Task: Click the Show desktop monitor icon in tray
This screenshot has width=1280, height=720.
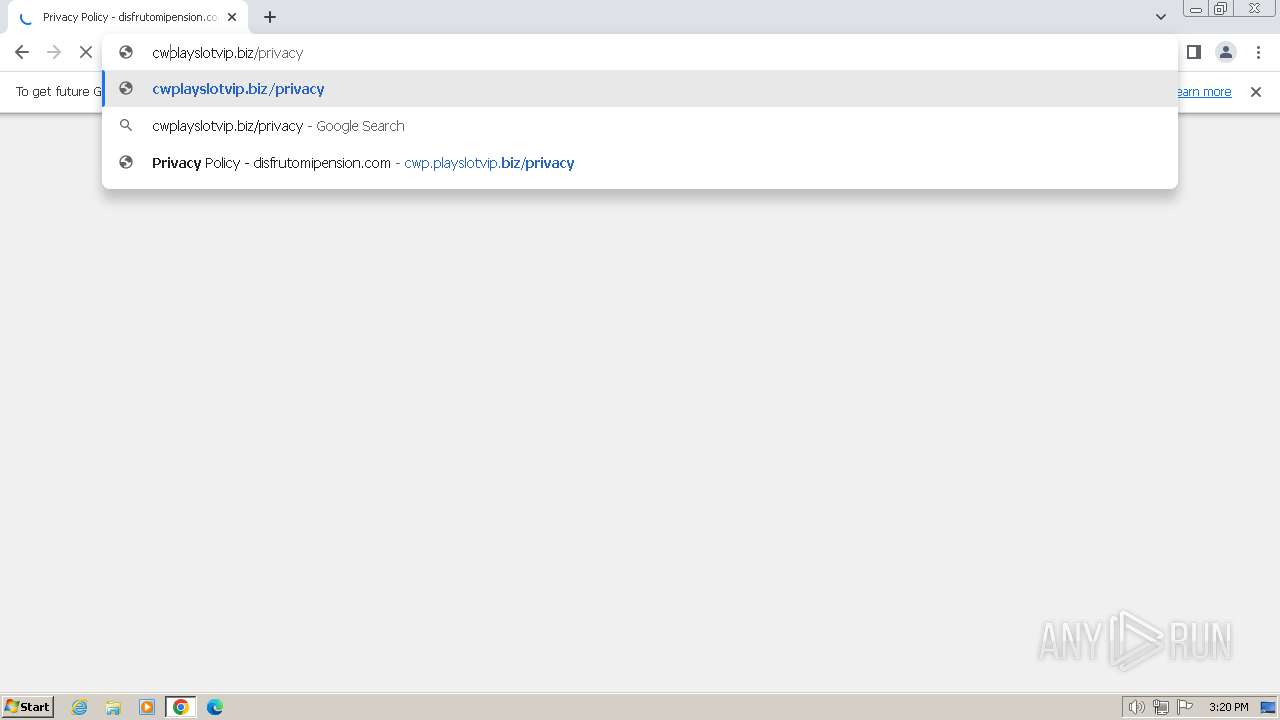Action: pos(1268,707)
